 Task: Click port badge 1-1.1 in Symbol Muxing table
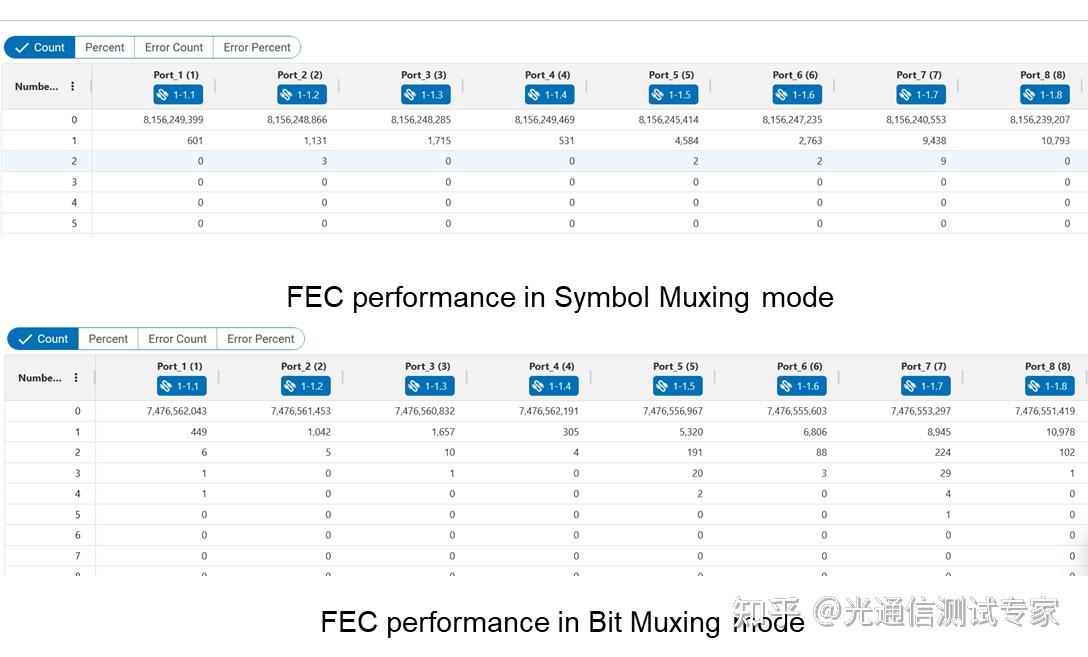[178, 95]
